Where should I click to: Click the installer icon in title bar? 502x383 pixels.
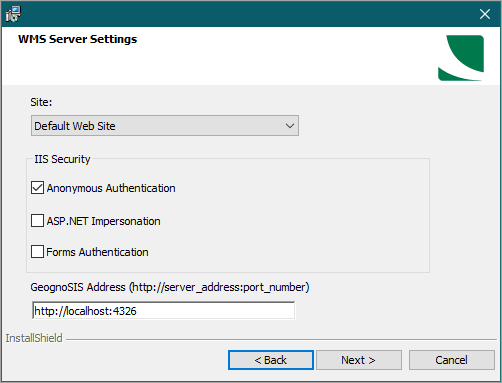pyautogui.click(x=13, y=14)
